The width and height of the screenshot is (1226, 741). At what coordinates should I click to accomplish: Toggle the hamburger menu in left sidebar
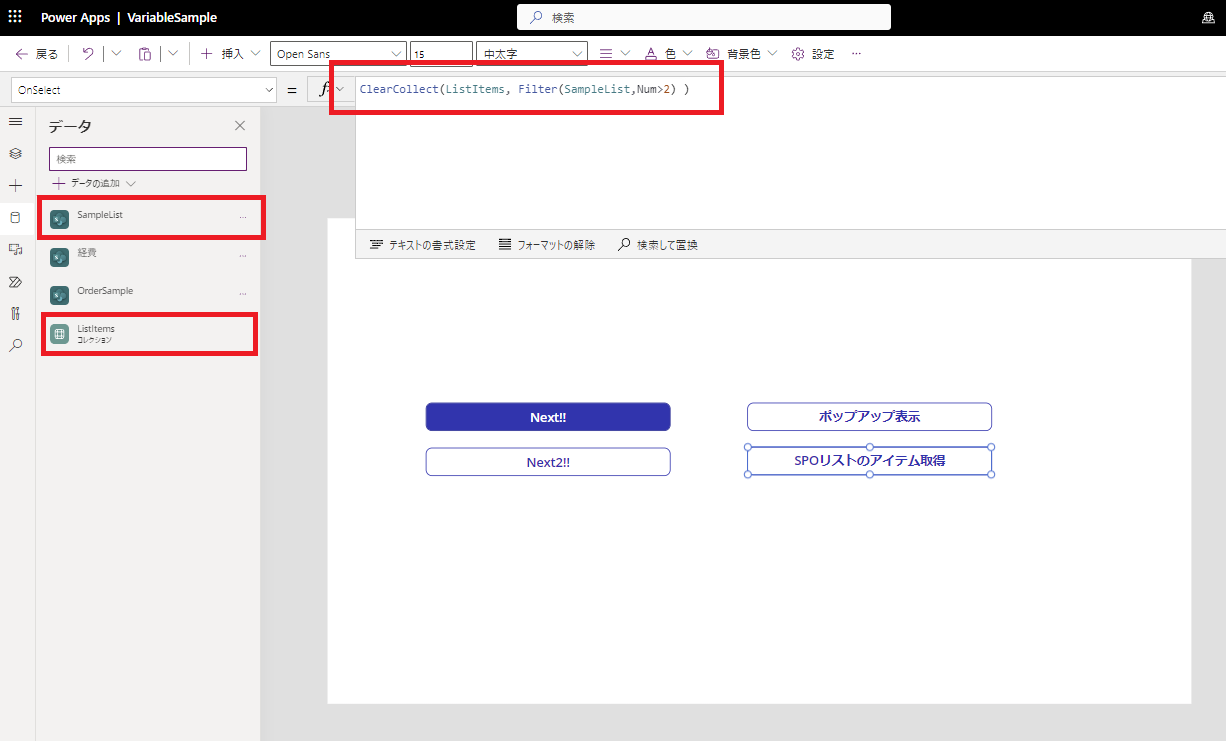pyautogui.click(x=15, y=121)
